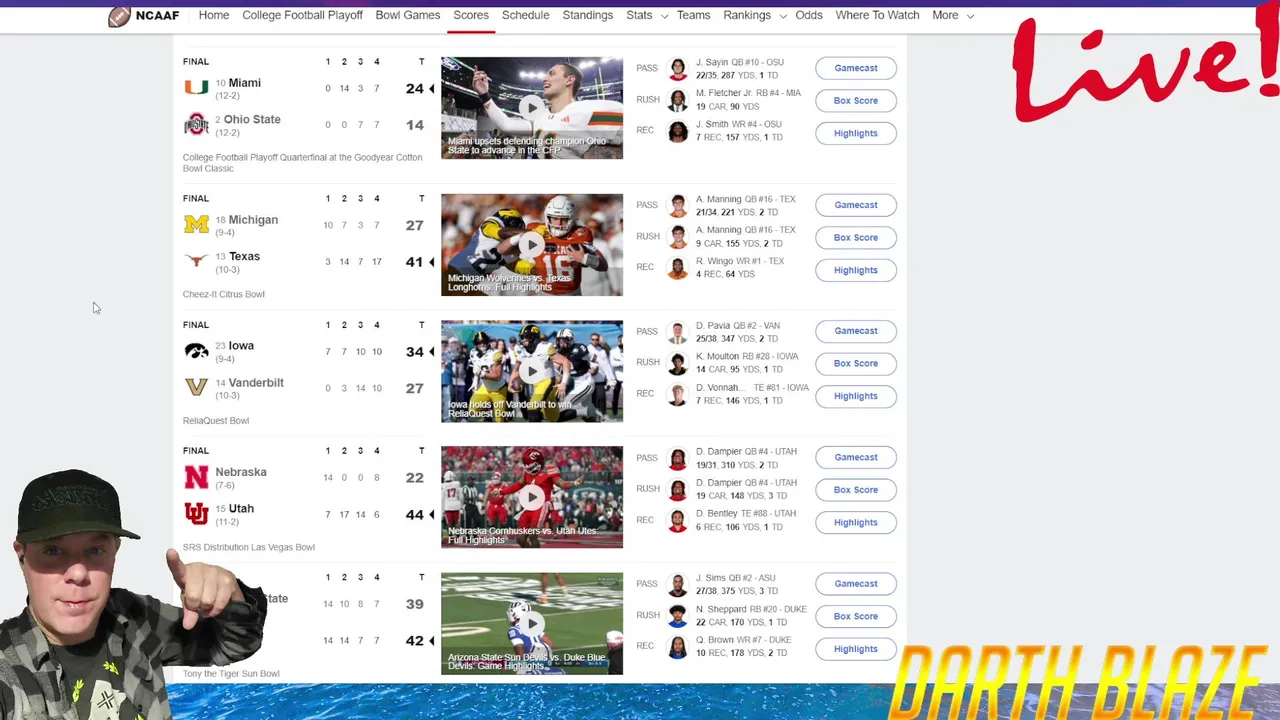Click J. Smith player headshot

[x=678, y=131]
